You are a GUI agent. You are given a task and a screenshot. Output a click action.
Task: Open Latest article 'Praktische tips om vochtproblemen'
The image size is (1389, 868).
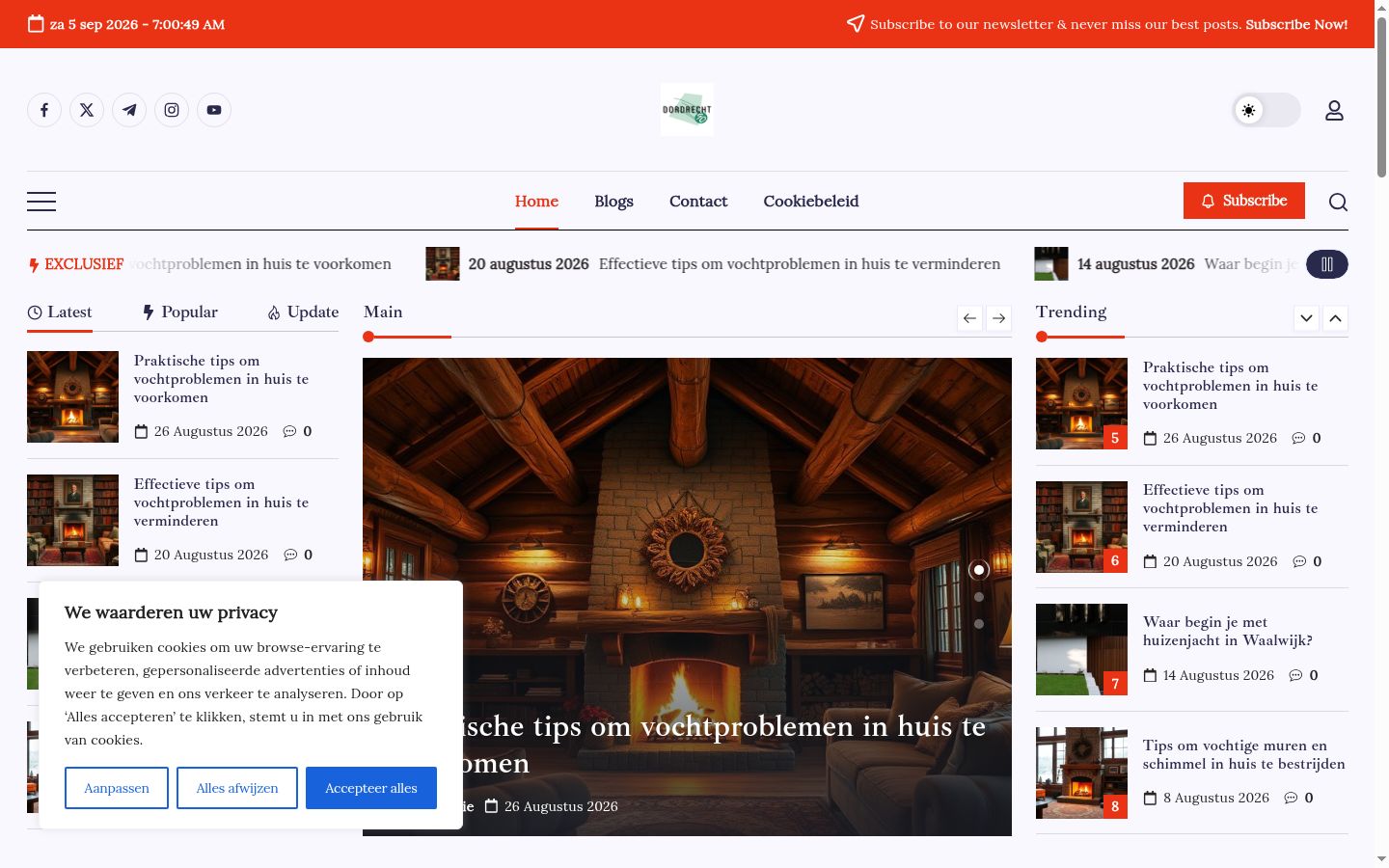(x=221, y=379)
